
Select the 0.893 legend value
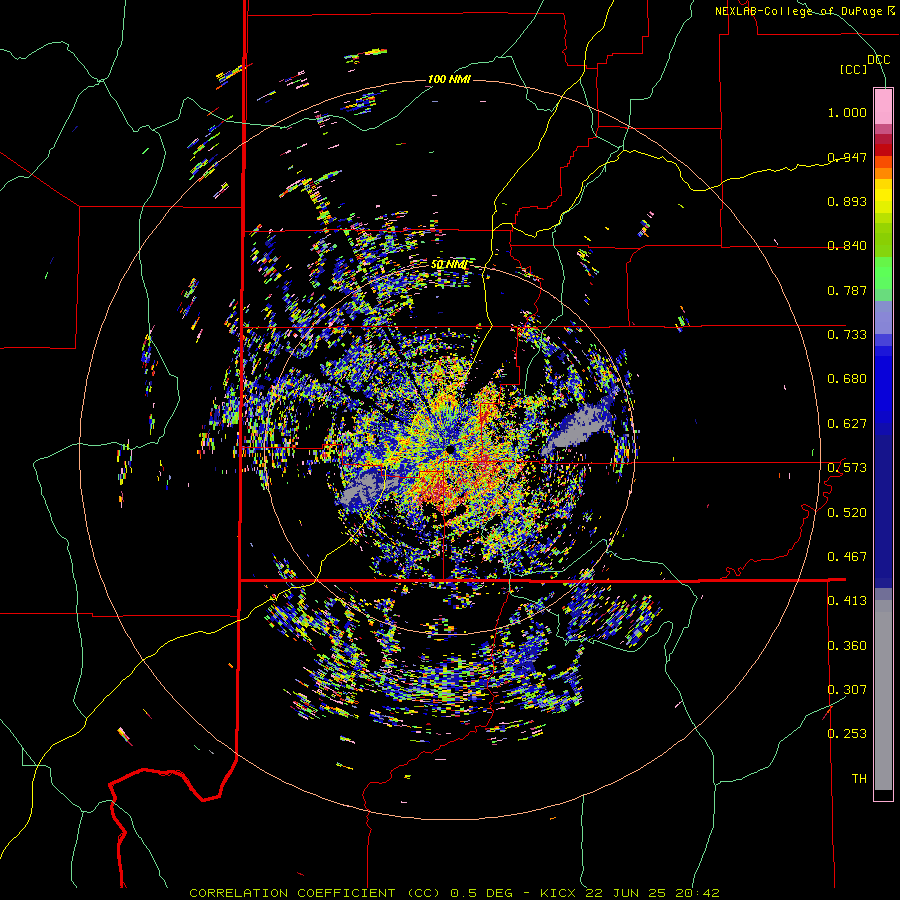coord(847,201)
